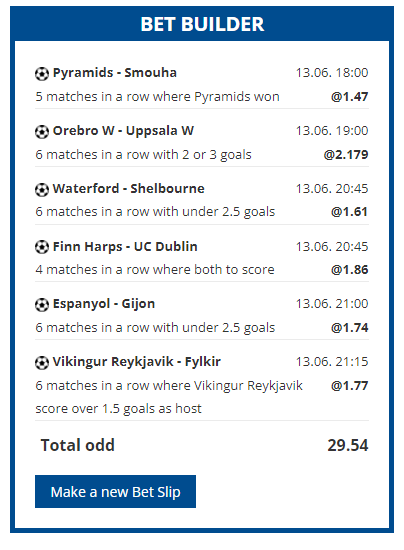Select the Espanyol - Gijon match title

104,304
